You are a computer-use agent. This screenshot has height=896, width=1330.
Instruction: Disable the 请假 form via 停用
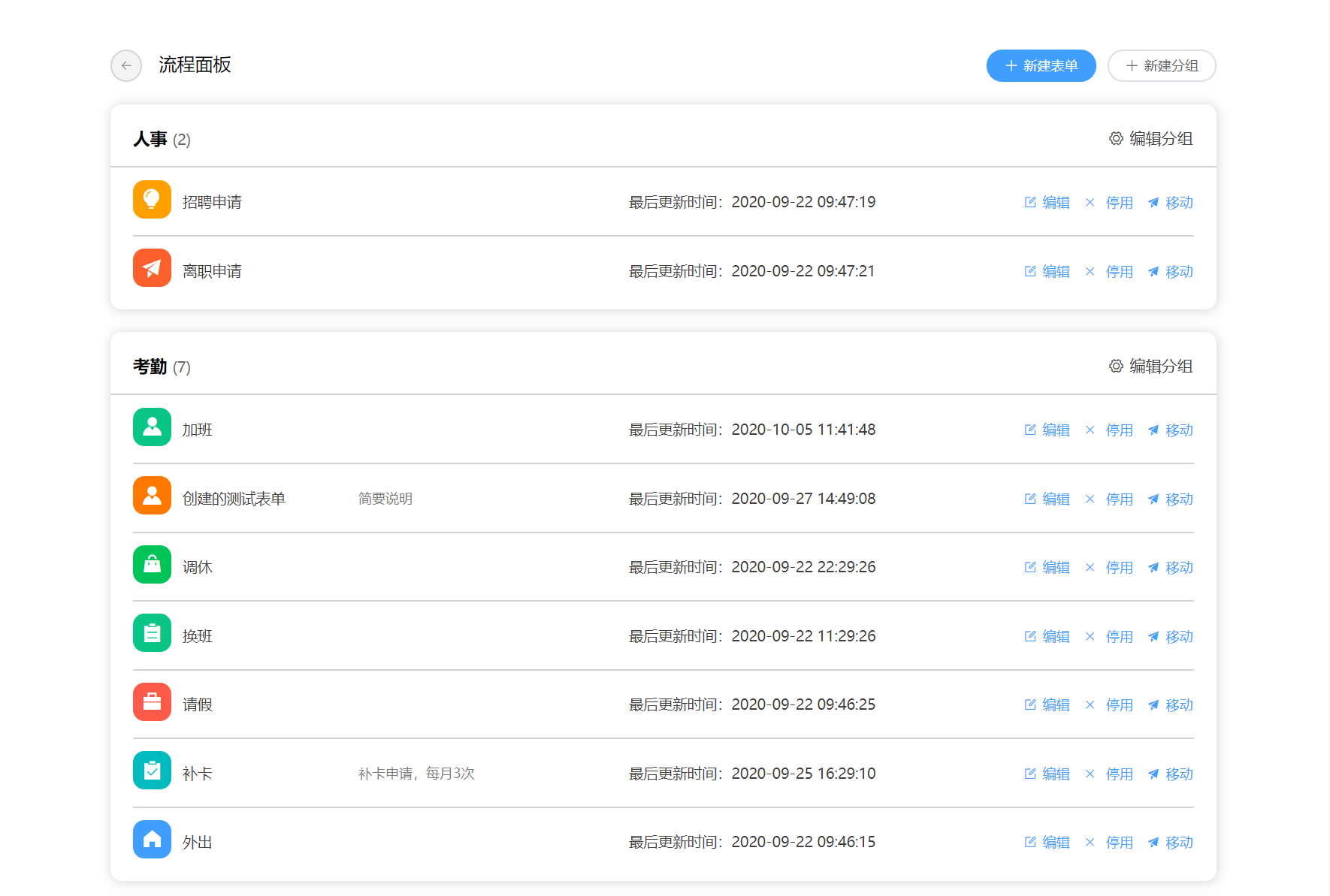point(1108,705)
